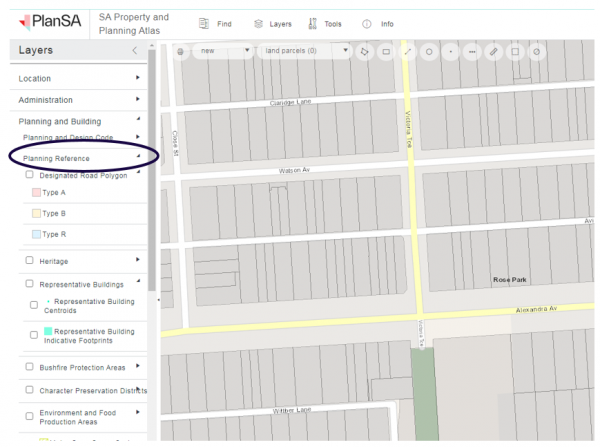Select the circle selection tool icon
This screenshot has width=600, height=447.
[429, 51]
